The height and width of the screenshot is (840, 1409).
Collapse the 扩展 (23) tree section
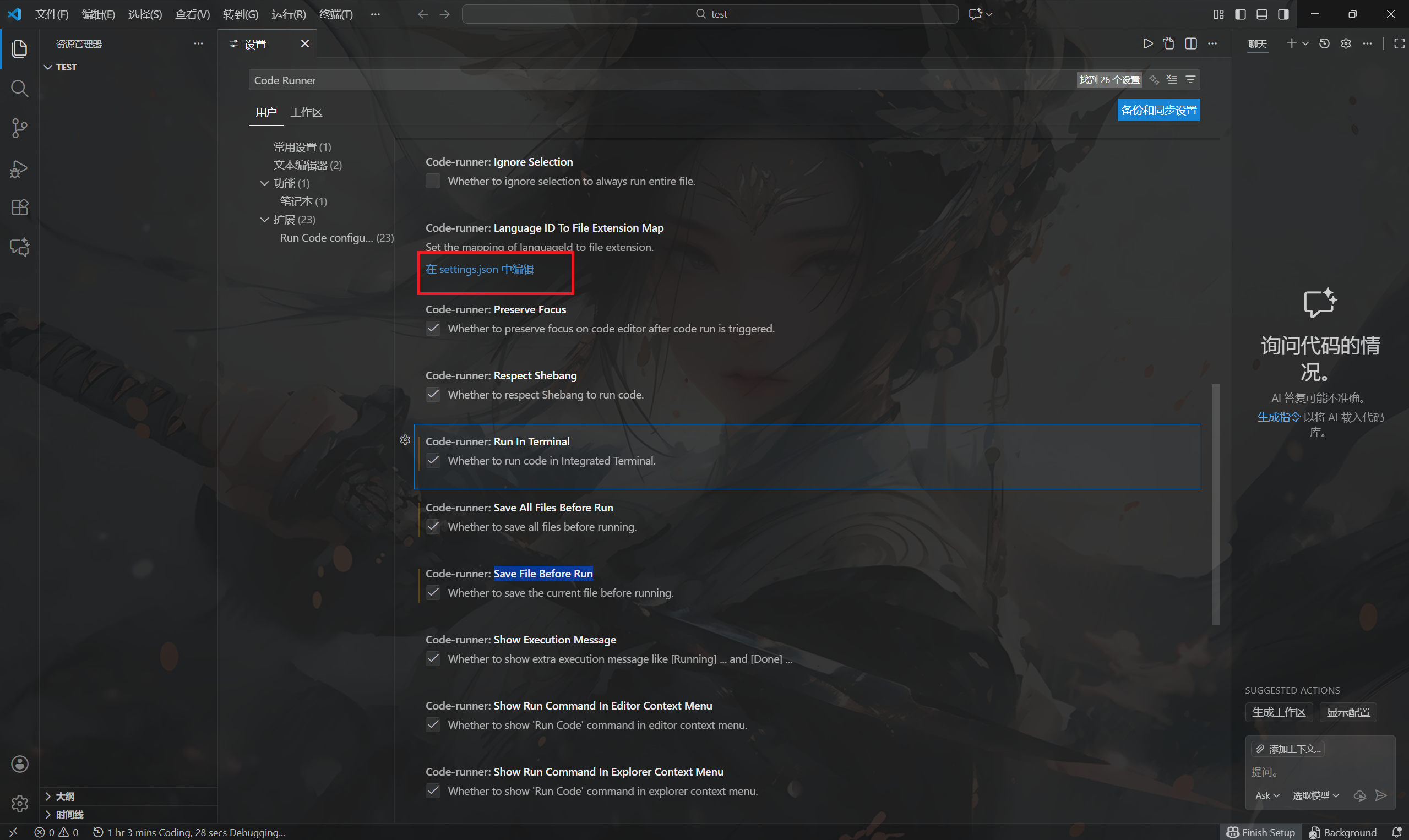(x=264, y=220)
